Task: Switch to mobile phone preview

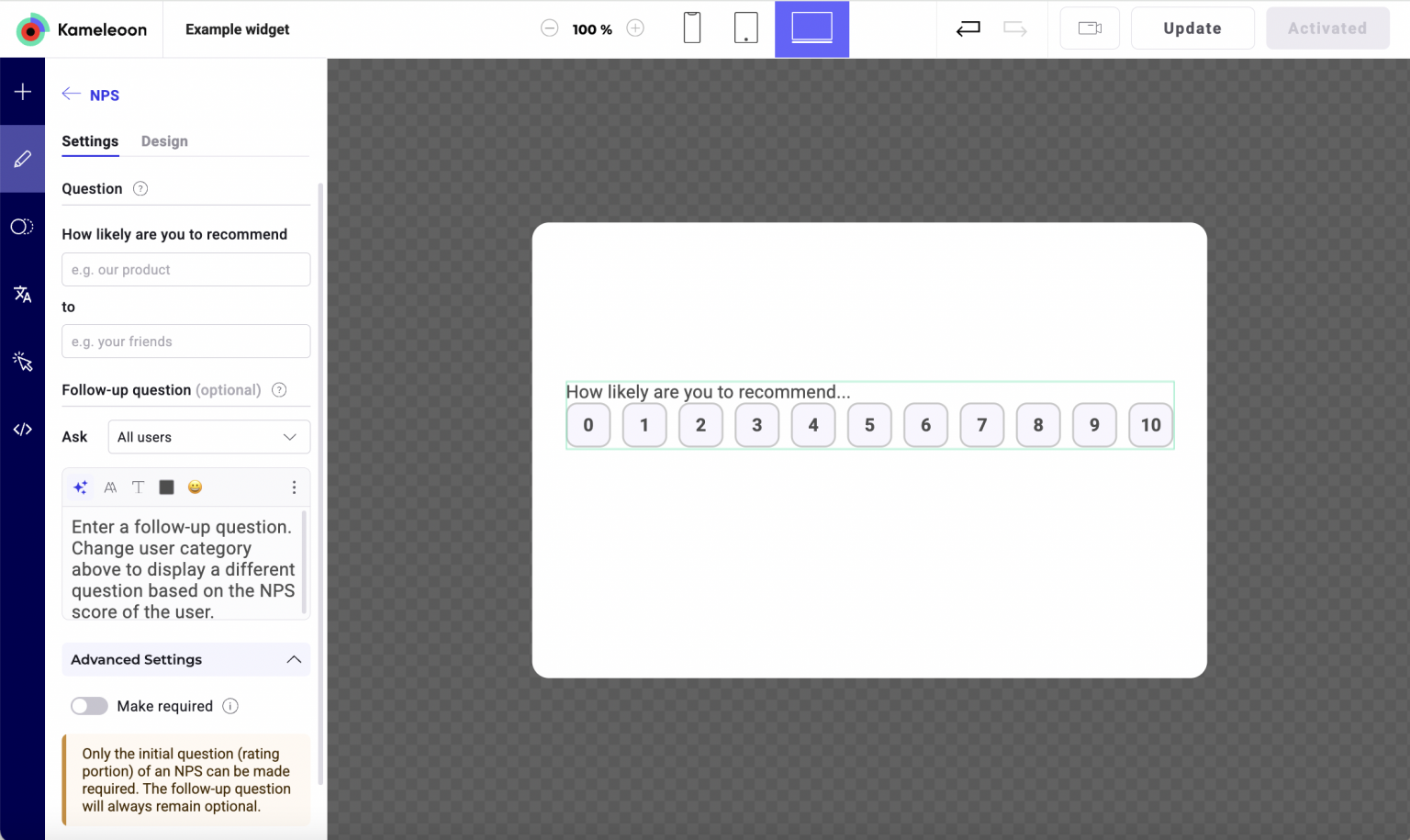Action: [692, 28]
